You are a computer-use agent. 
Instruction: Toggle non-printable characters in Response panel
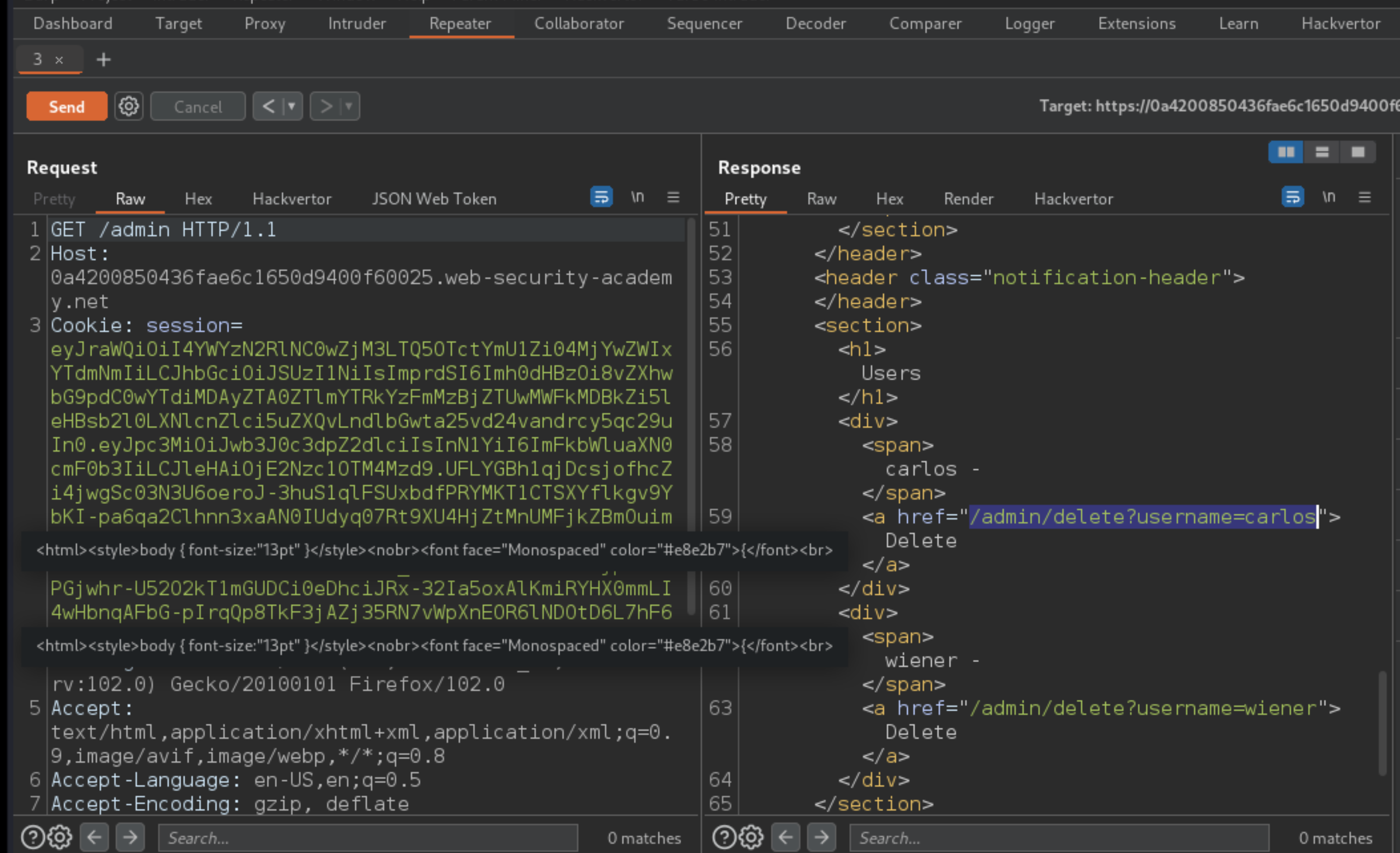(x=1329, y=197)
